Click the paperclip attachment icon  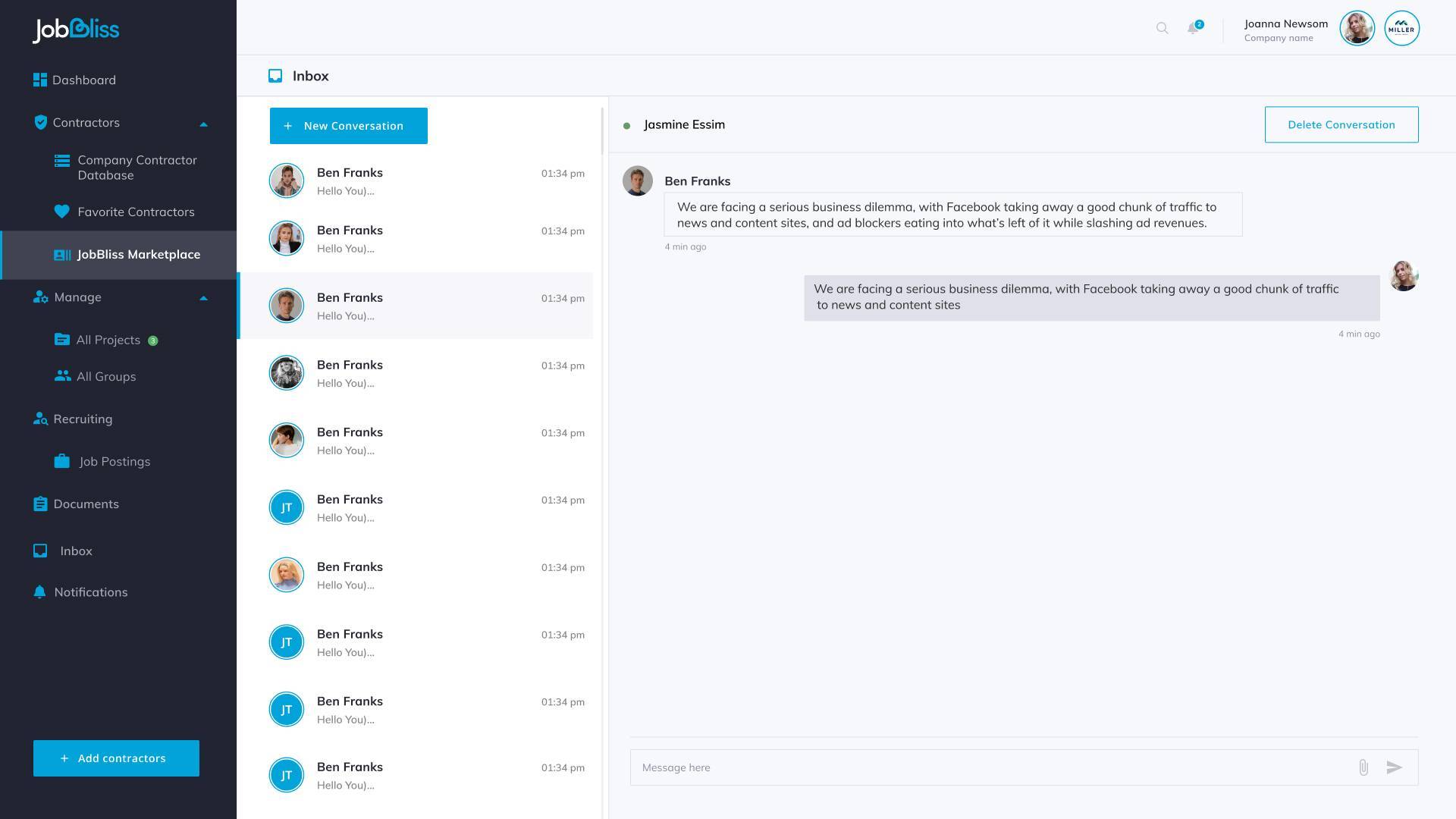(x=1363, y=767)
